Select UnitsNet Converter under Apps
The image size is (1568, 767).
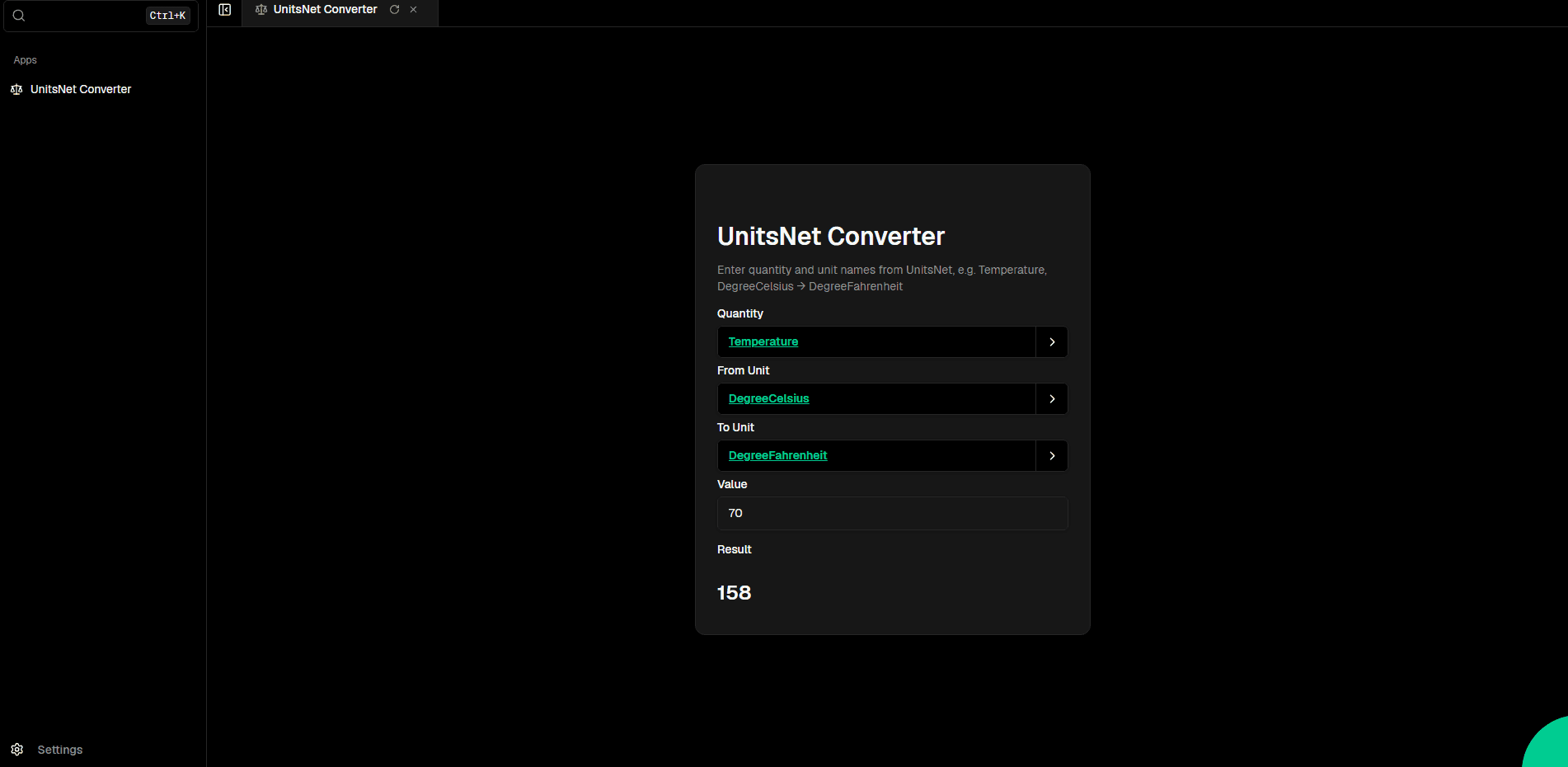tap(80, 89)
